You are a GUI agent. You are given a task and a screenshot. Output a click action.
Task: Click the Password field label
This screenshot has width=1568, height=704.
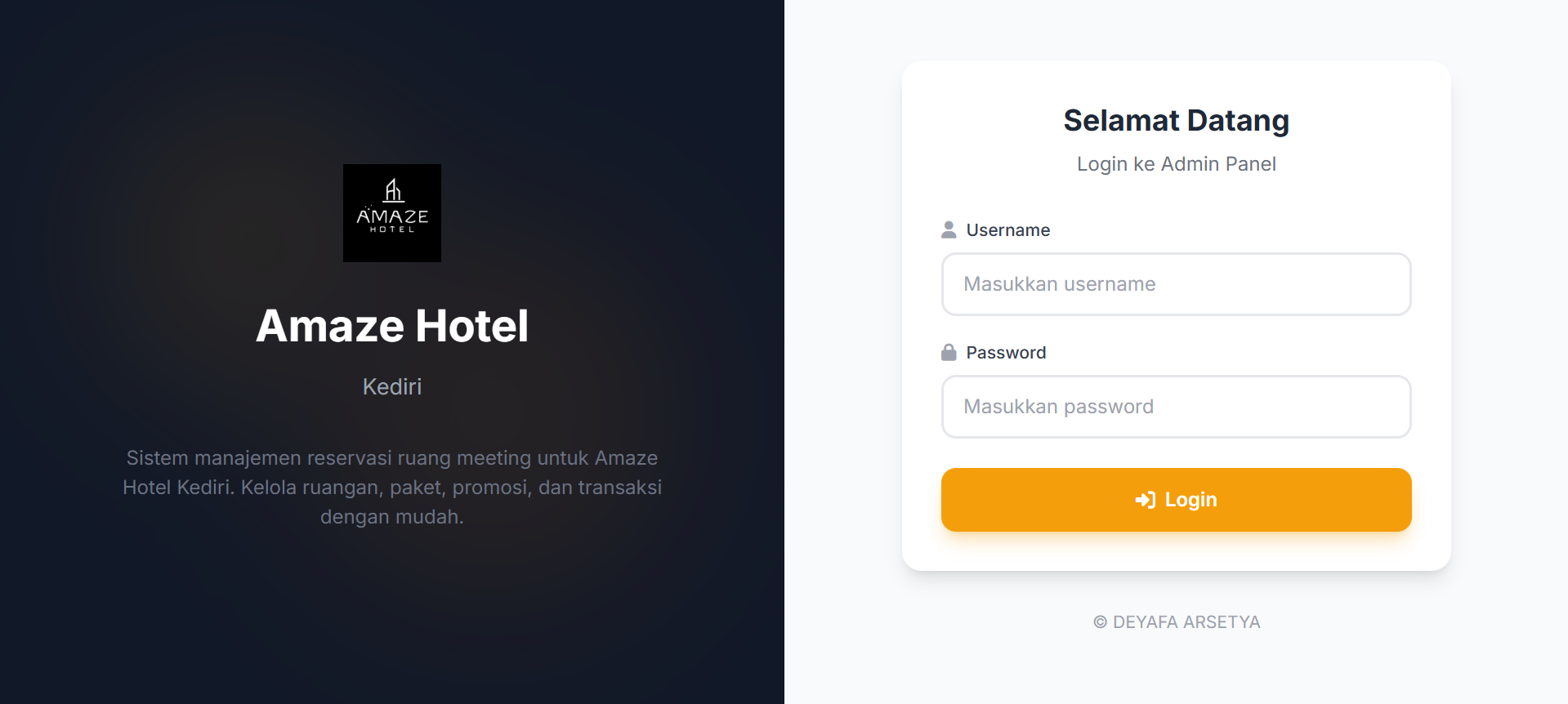1006,353
